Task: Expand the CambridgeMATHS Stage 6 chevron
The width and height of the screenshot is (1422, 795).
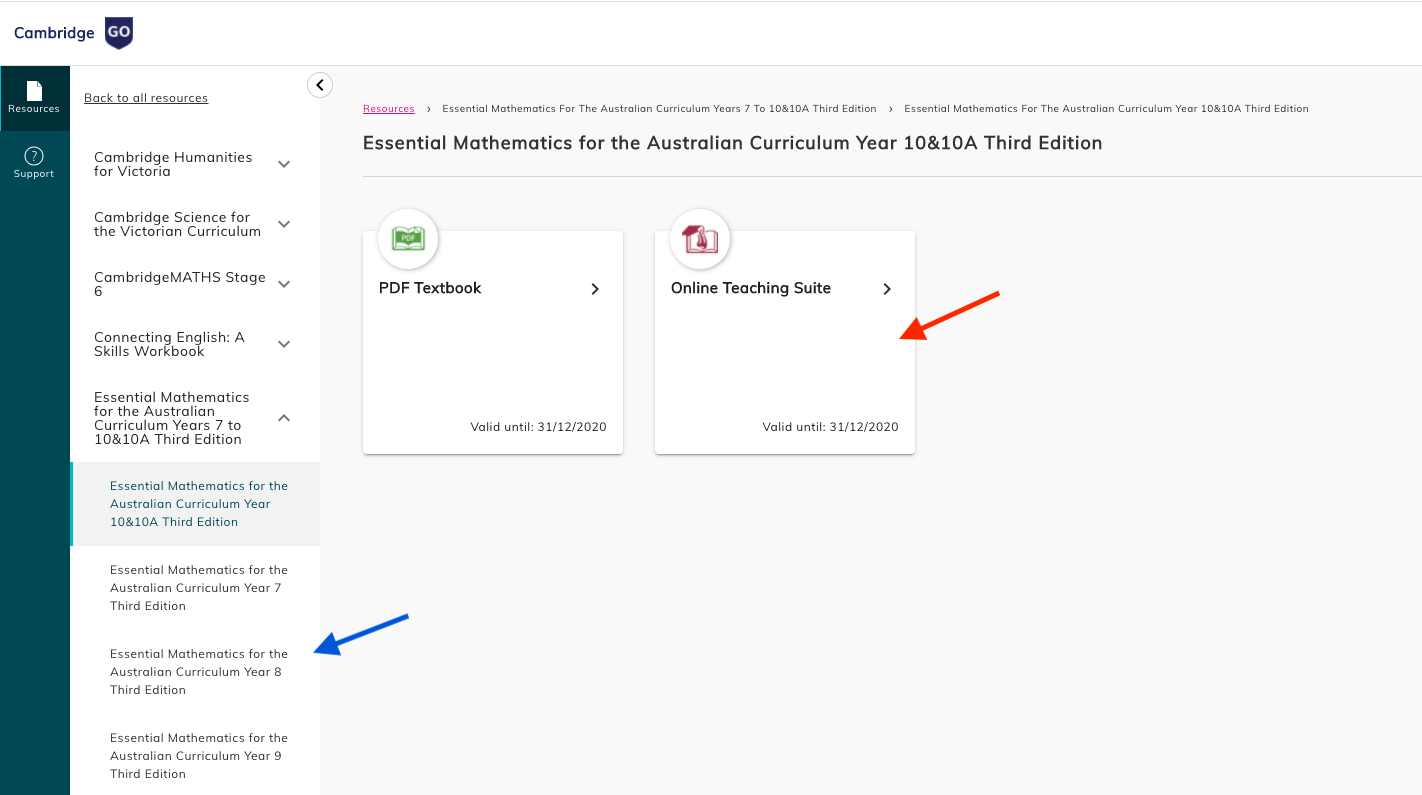Action: pos(284,284)
